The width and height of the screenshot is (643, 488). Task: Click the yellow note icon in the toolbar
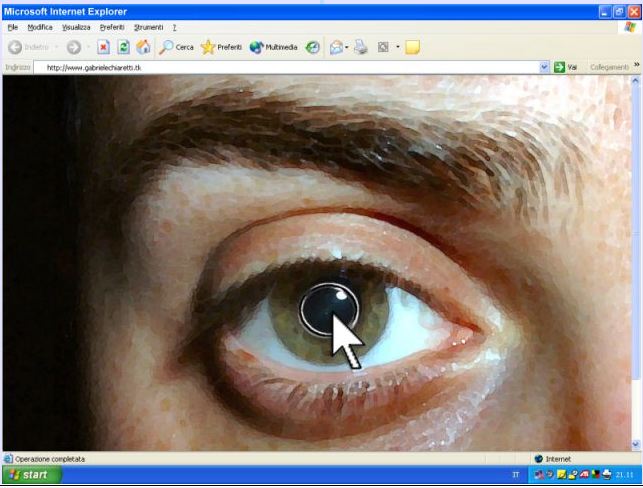click(x=412, y=47)
